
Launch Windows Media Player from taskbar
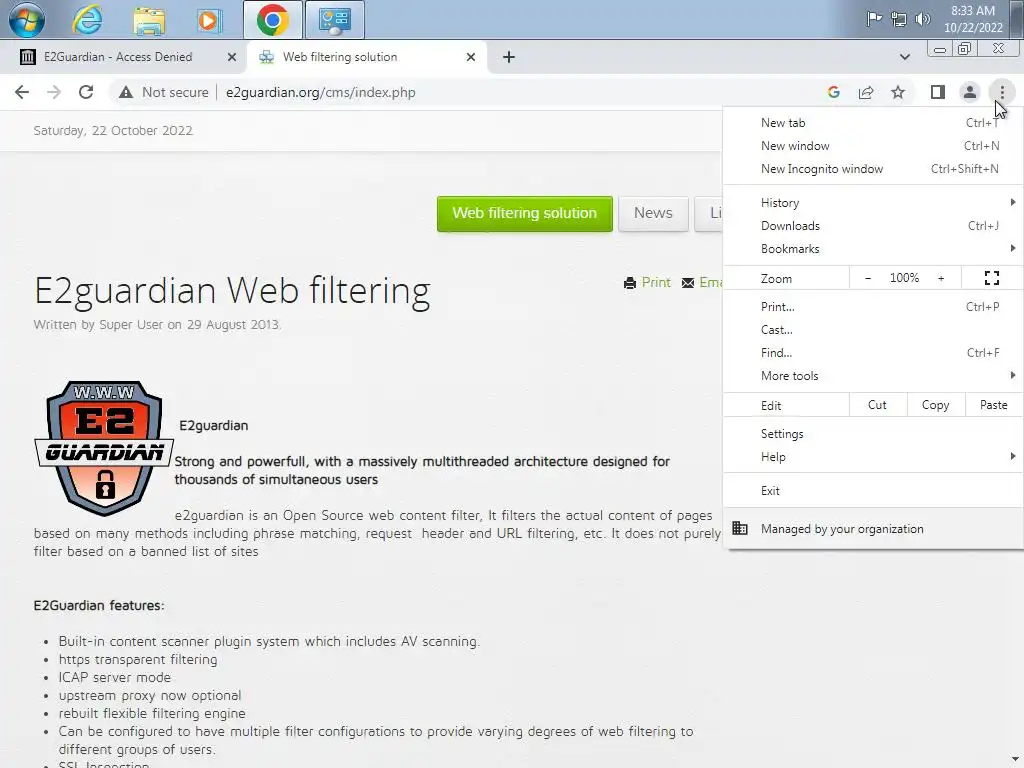tap(209, 20)
